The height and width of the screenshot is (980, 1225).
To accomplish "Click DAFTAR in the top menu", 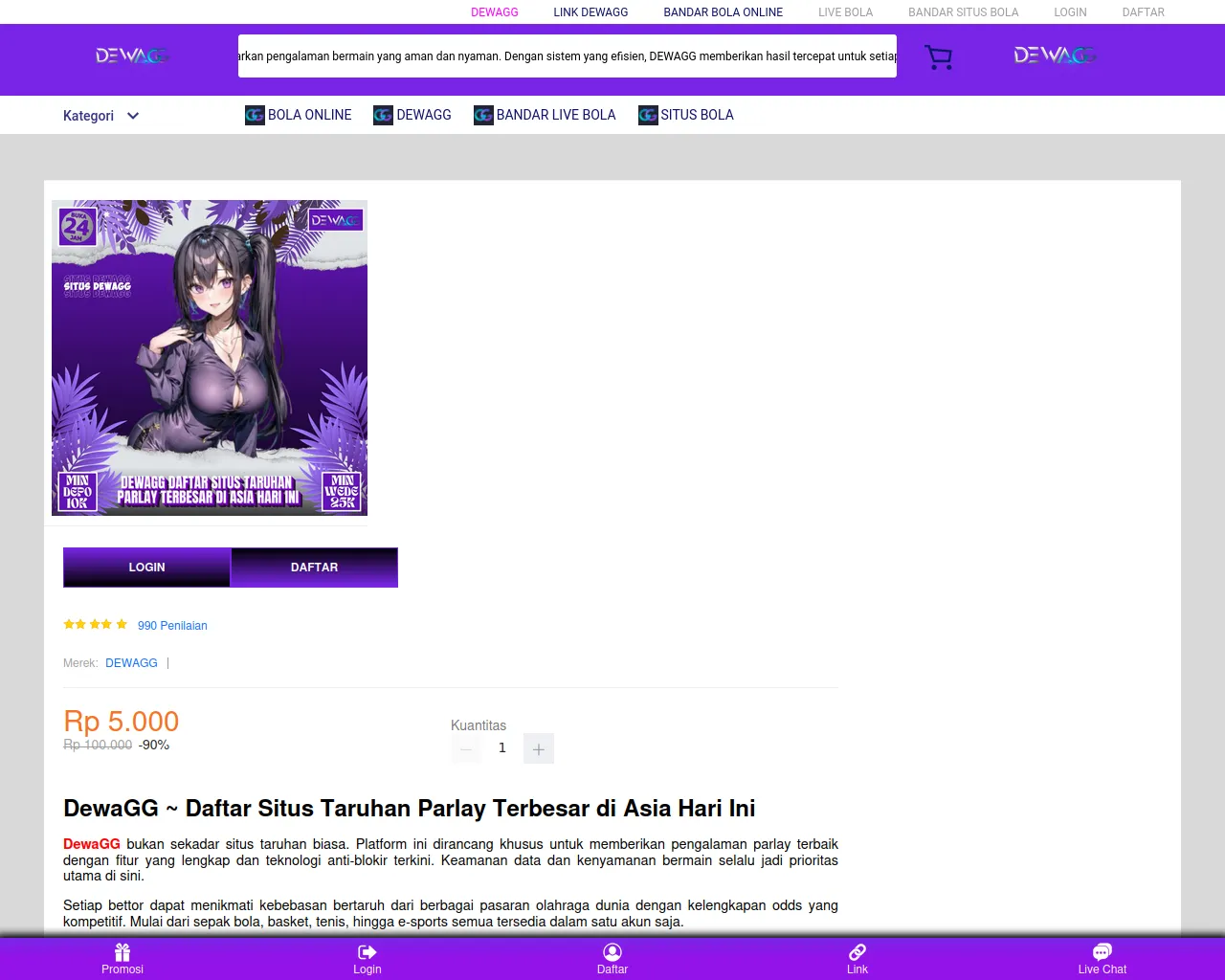I will pyautogui.click(x=1144, y=12).
